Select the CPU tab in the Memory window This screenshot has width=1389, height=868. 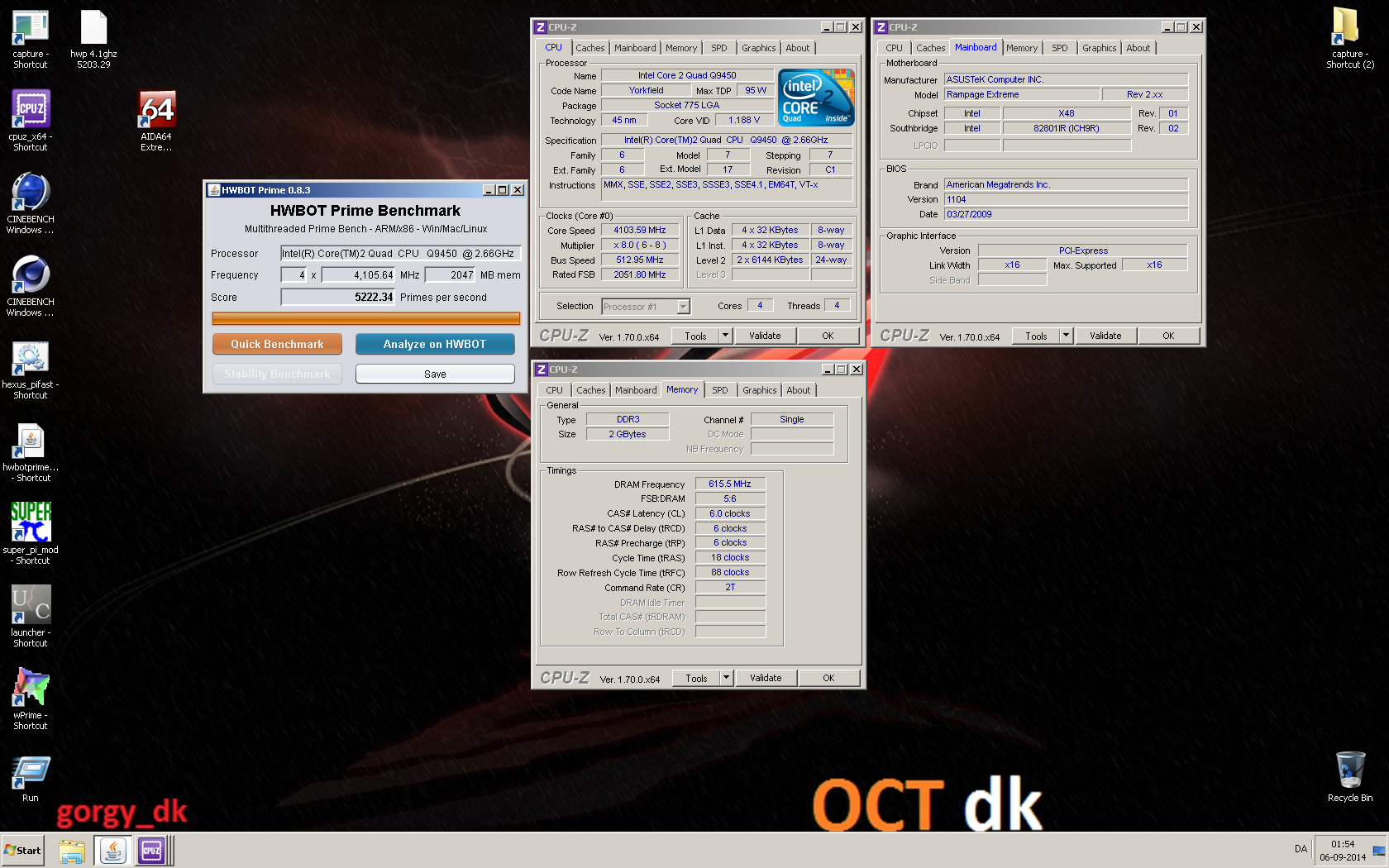pos(554,390)
